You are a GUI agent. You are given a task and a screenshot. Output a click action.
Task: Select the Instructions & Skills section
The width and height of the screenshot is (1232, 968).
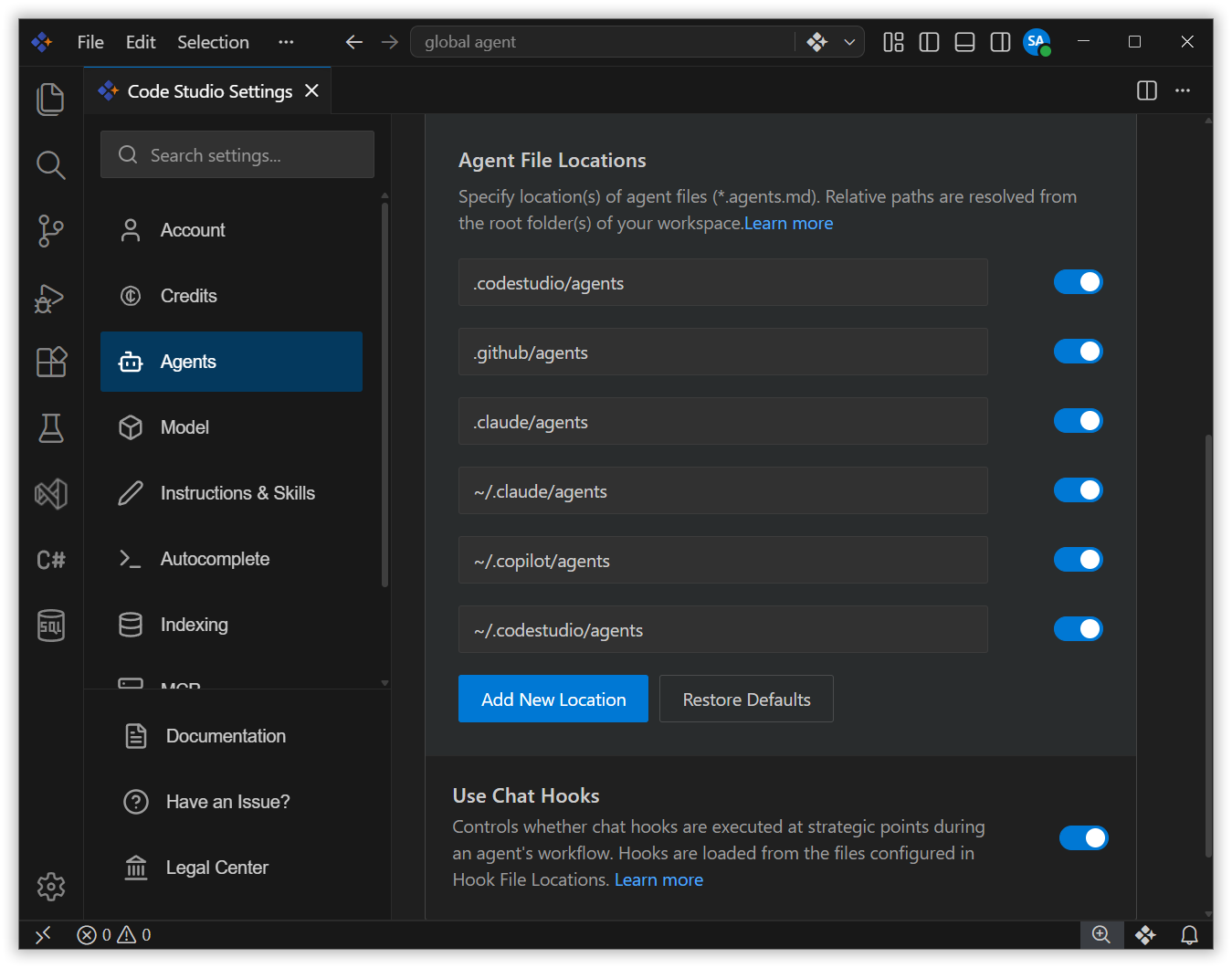[231, 493]
